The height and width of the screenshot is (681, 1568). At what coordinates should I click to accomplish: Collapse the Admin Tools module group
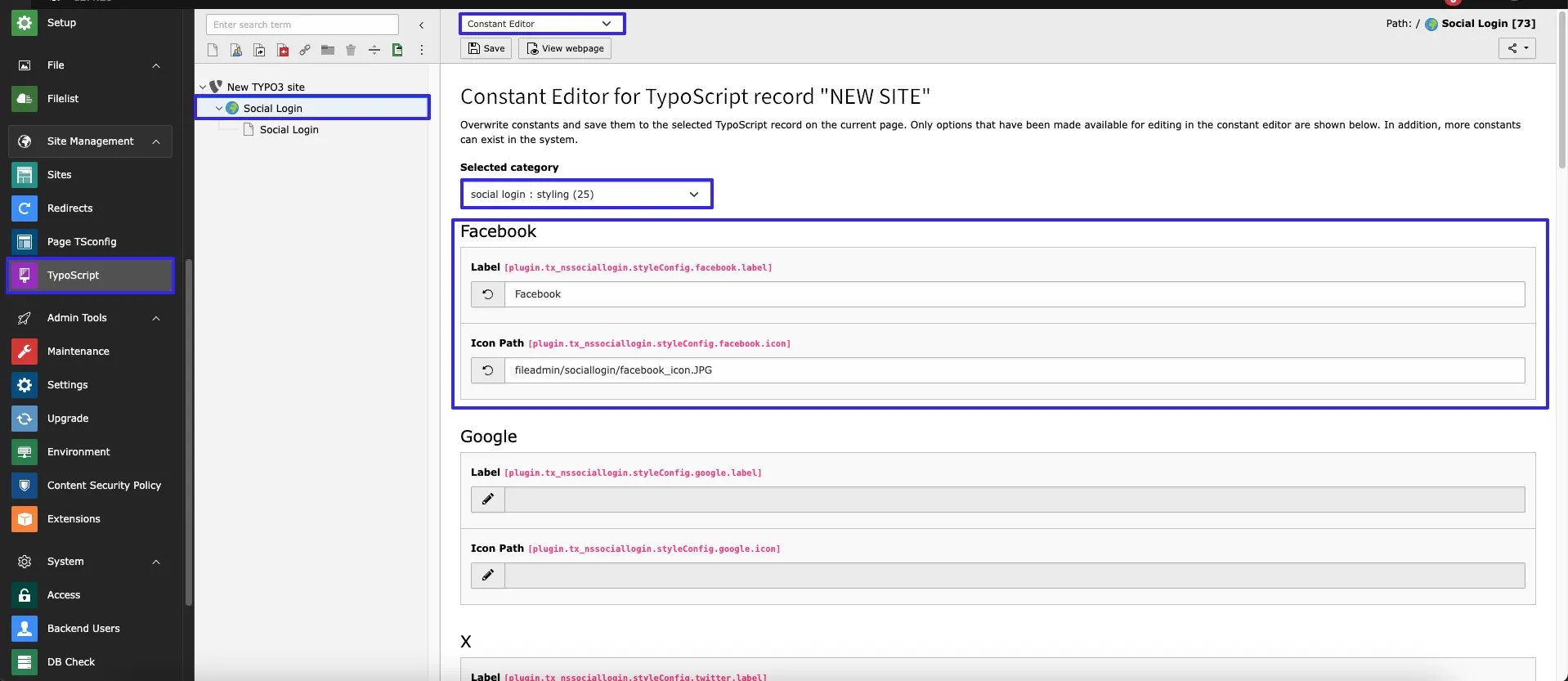(x=156, y=318)
